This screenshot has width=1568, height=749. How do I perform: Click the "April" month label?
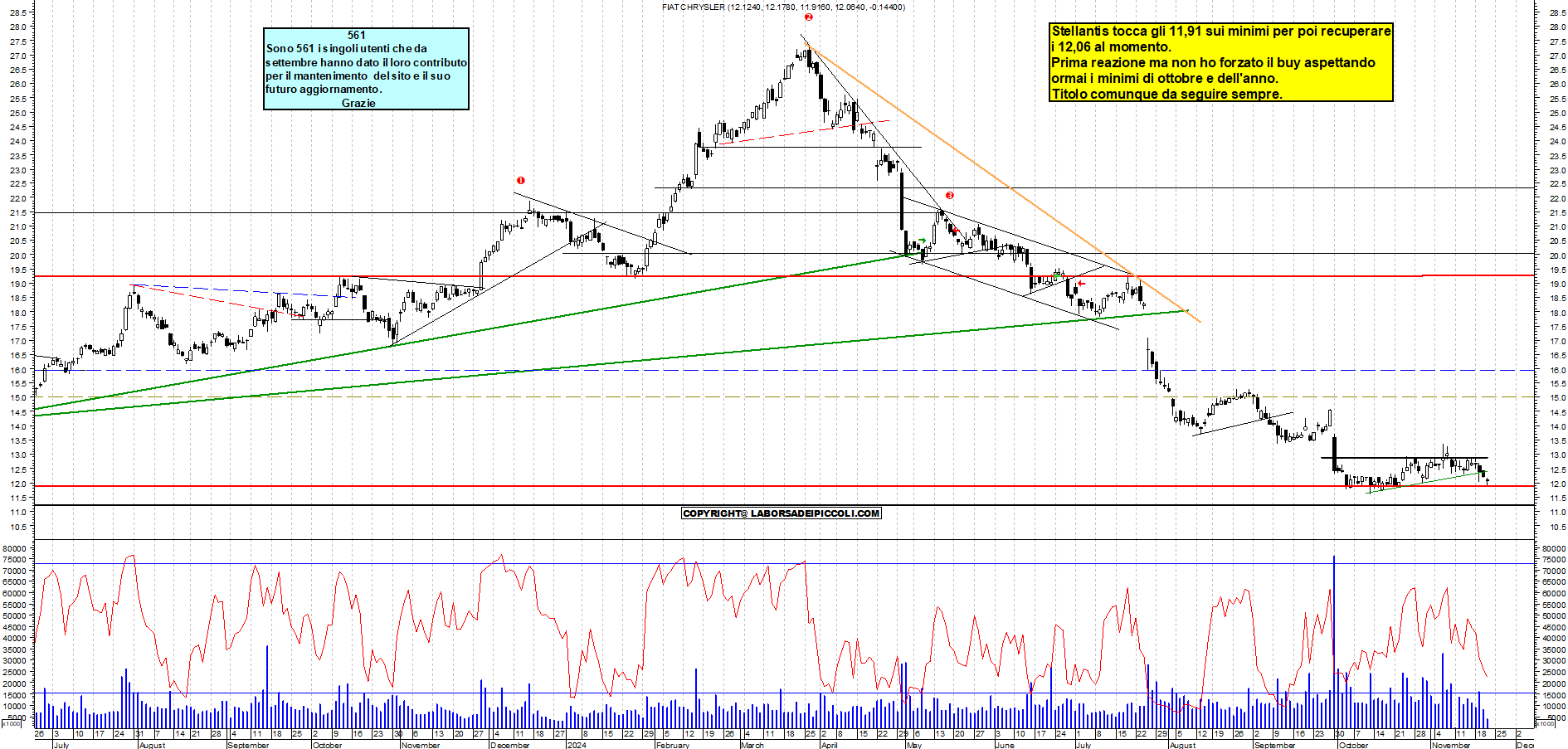point(829,745)
